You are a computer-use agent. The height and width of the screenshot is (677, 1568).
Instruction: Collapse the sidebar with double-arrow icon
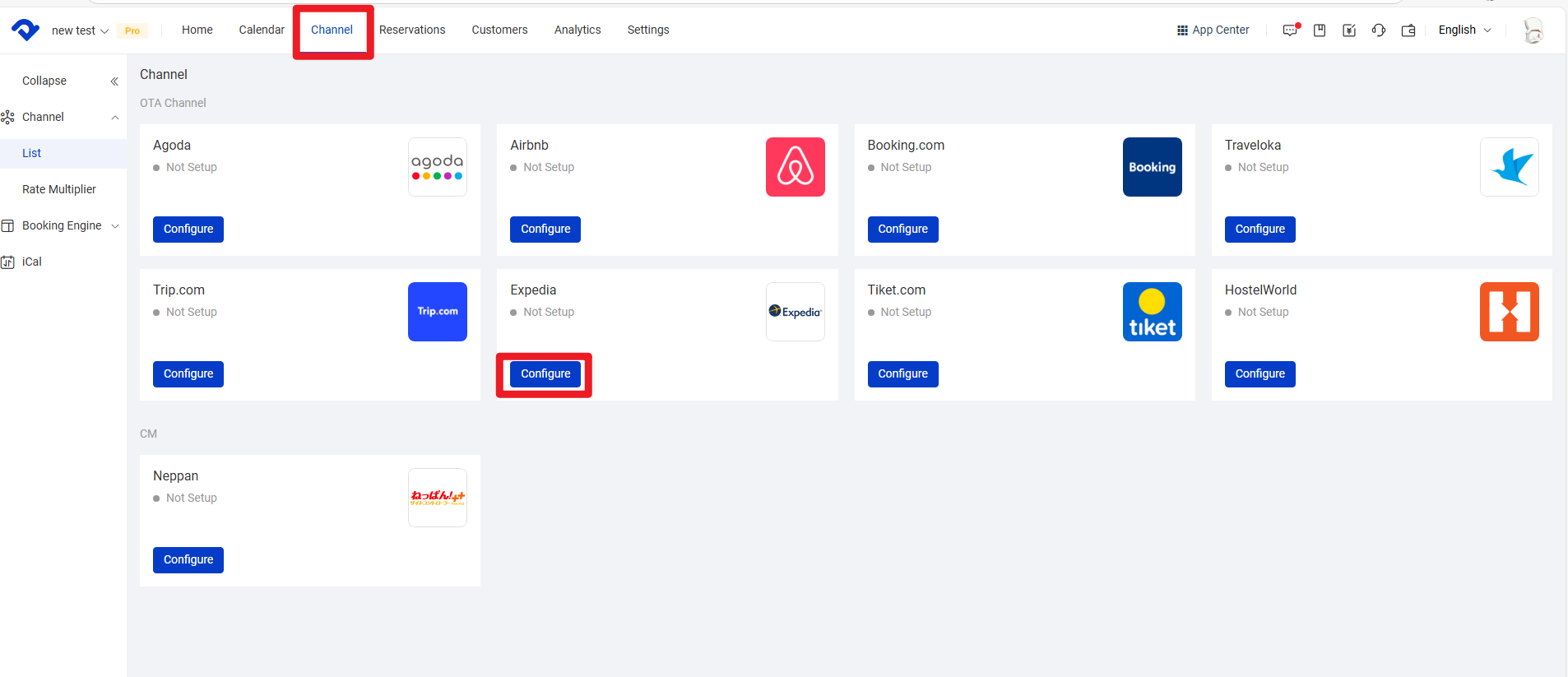(x=114, y=81)
